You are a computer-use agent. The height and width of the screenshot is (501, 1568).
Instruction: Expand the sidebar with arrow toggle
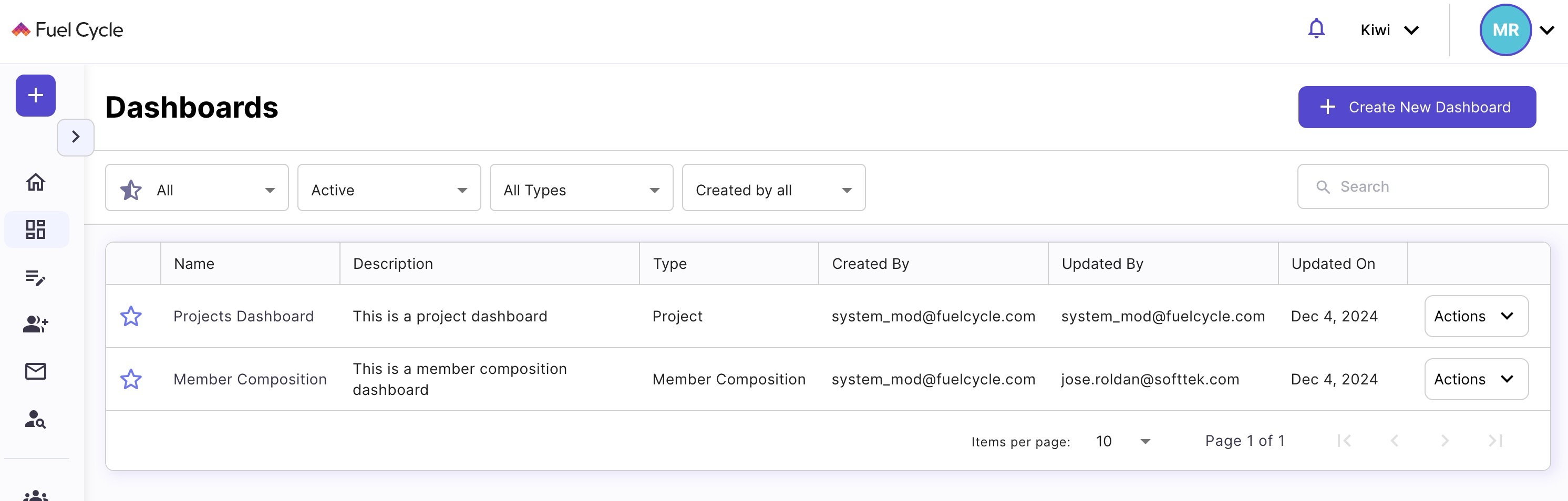pyautogui.click(x=76, y=137)
